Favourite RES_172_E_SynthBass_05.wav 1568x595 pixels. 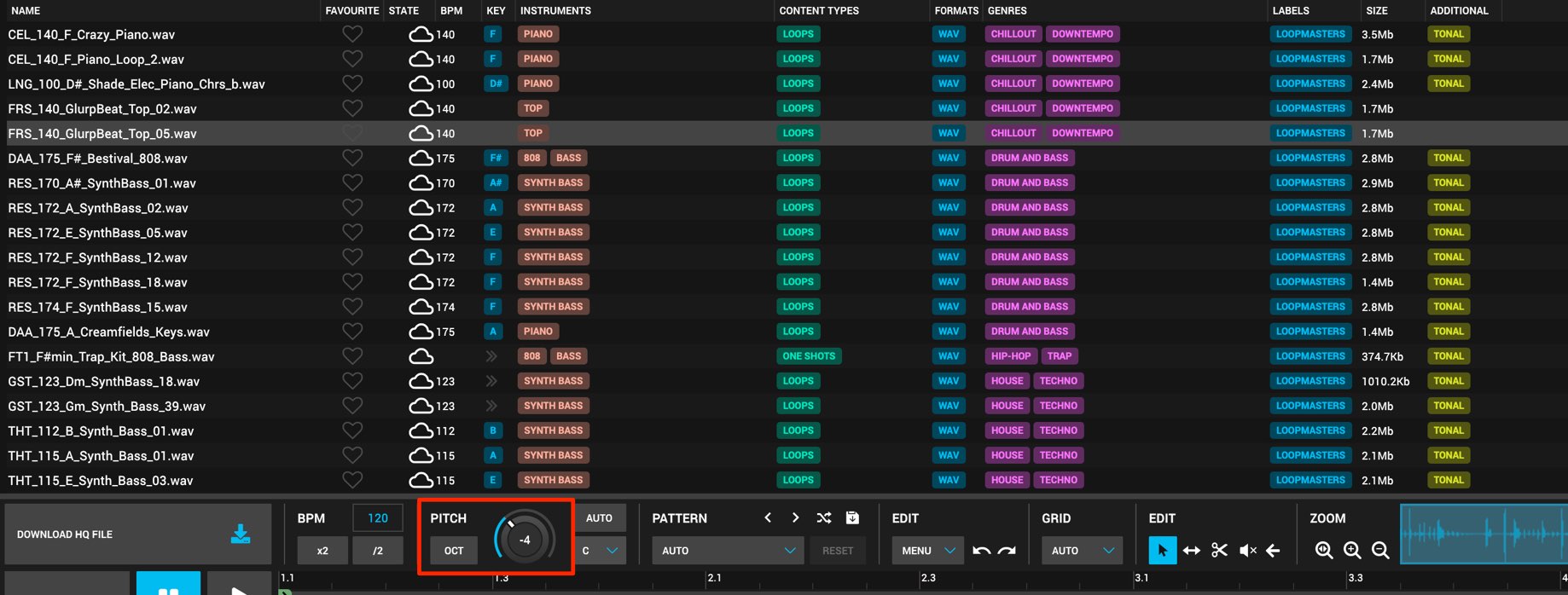pyautogui.click(x=352, y=232)
